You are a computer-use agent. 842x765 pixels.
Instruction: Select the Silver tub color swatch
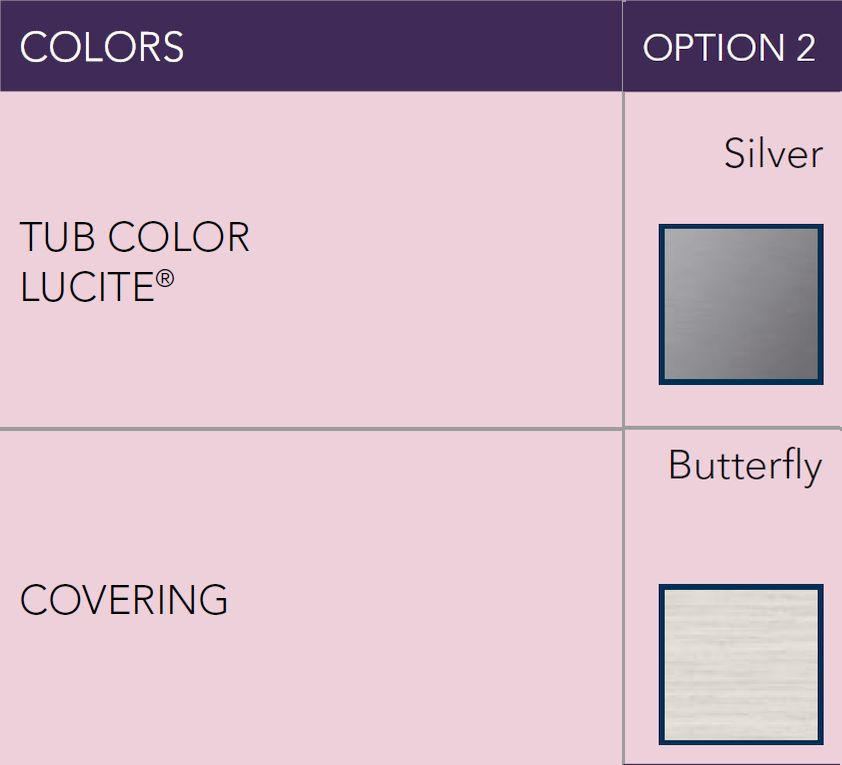pyautogui.click(x=741, y=304)
